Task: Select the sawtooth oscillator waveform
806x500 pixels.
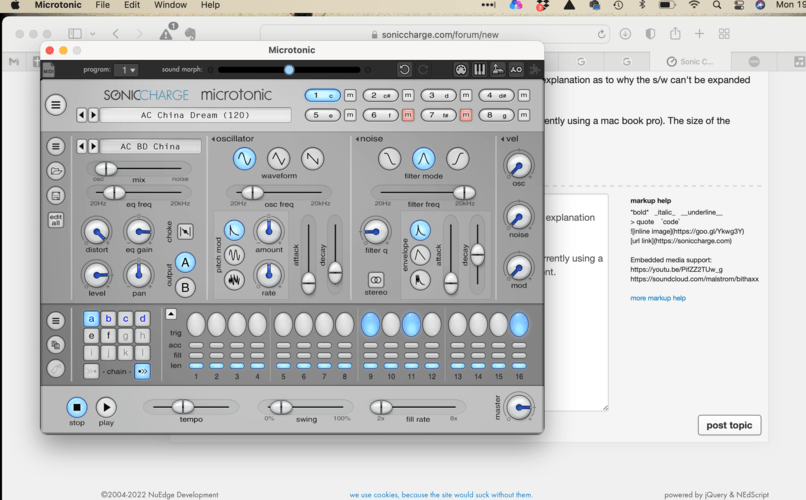Action: coord(313,159)
